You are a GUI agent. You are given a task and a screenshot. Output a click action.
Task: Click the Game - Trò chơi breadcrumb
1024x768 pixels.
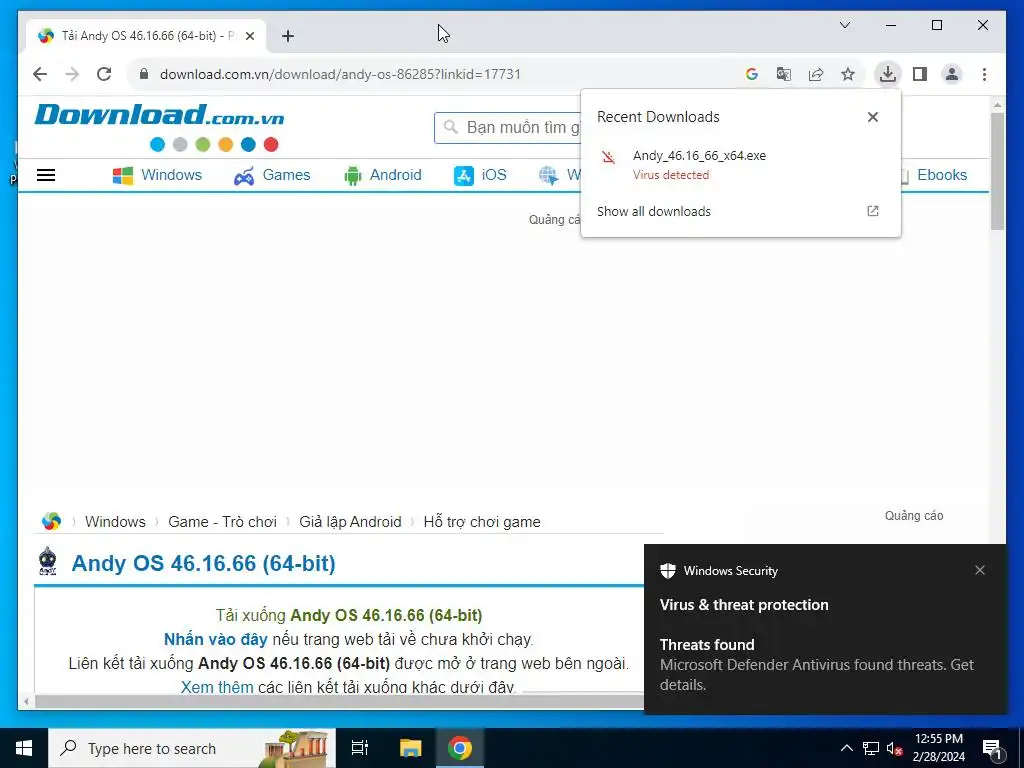(222, 522)
